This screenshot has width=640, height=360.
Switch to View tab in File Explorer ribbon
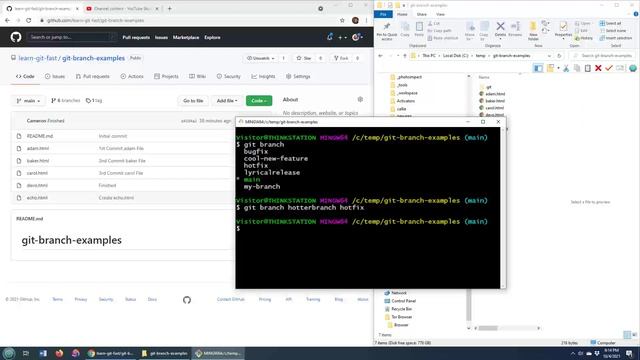[440, 14]
